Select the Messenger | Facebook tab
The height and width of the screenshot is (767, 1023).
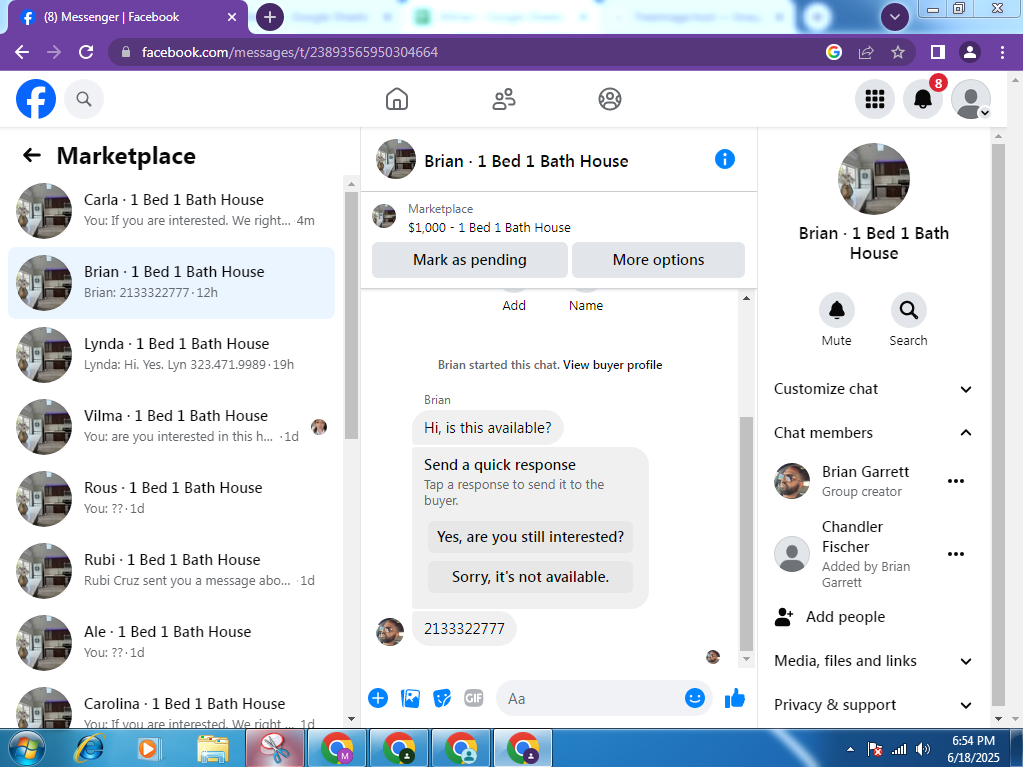128,18
